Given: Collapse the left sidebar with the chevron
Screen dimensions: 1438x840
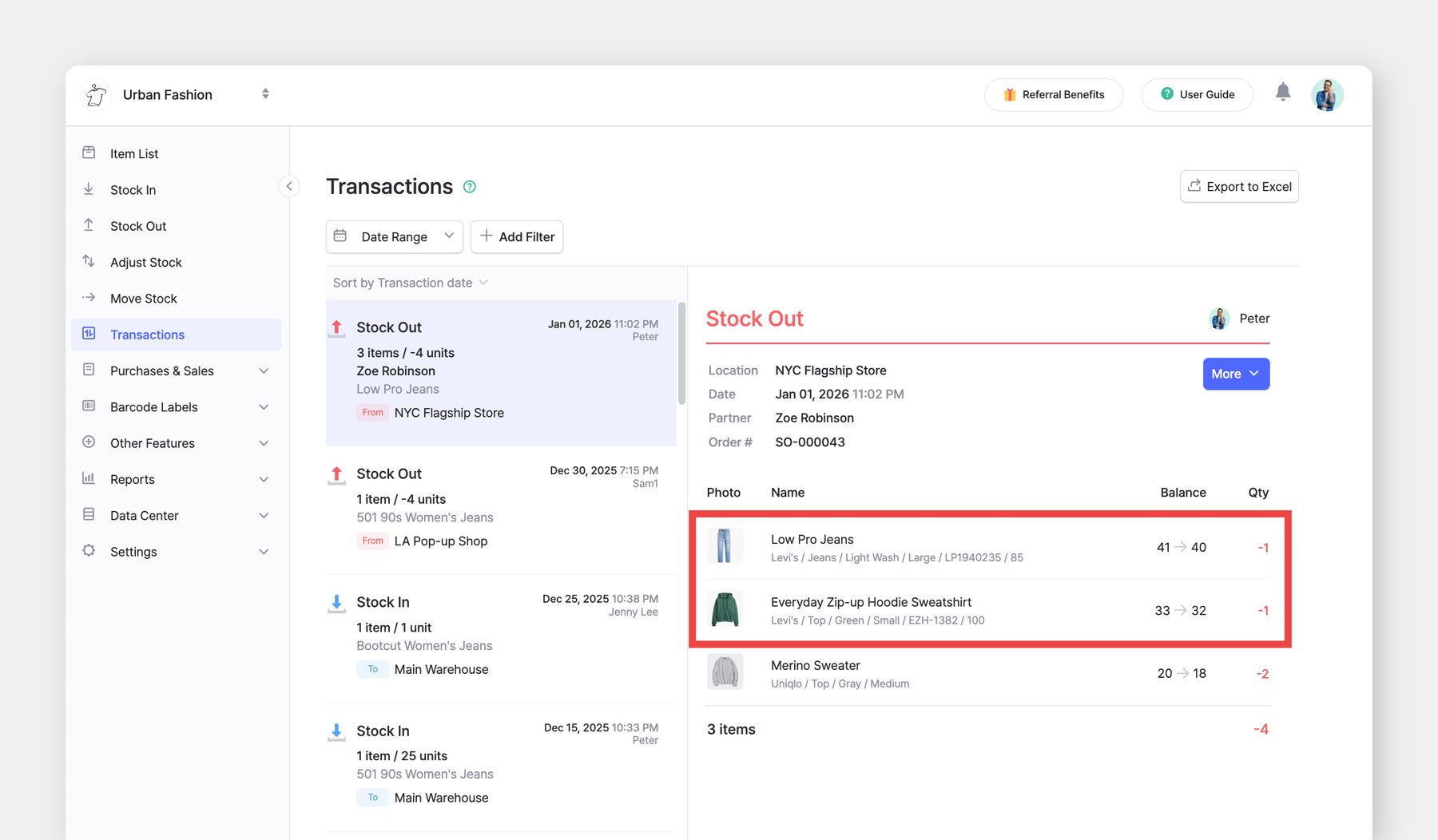Looking at the screenshot, I should pyautogui.click(x=289, y=186).
